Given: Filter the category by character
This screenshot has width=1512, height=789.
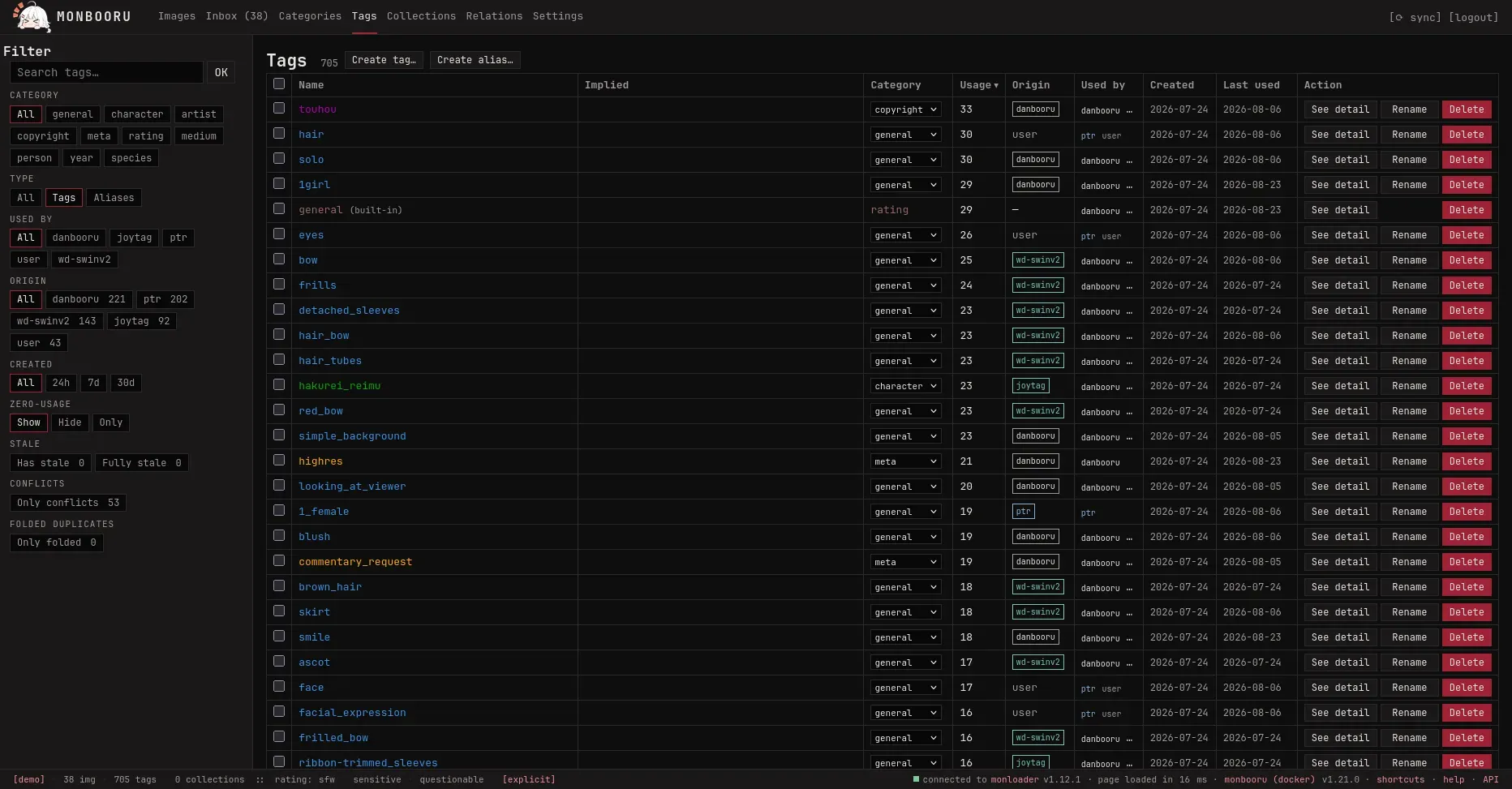Looking at the screenshot, I should [x=137, y=114].
